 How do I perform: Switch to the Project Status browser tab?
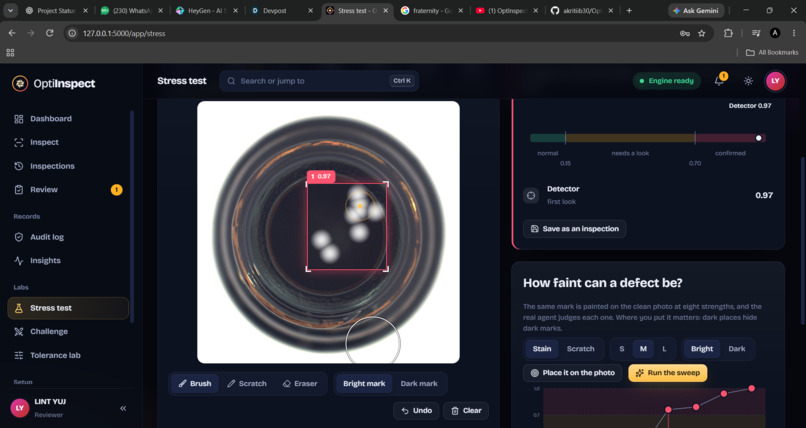[57, 10]
